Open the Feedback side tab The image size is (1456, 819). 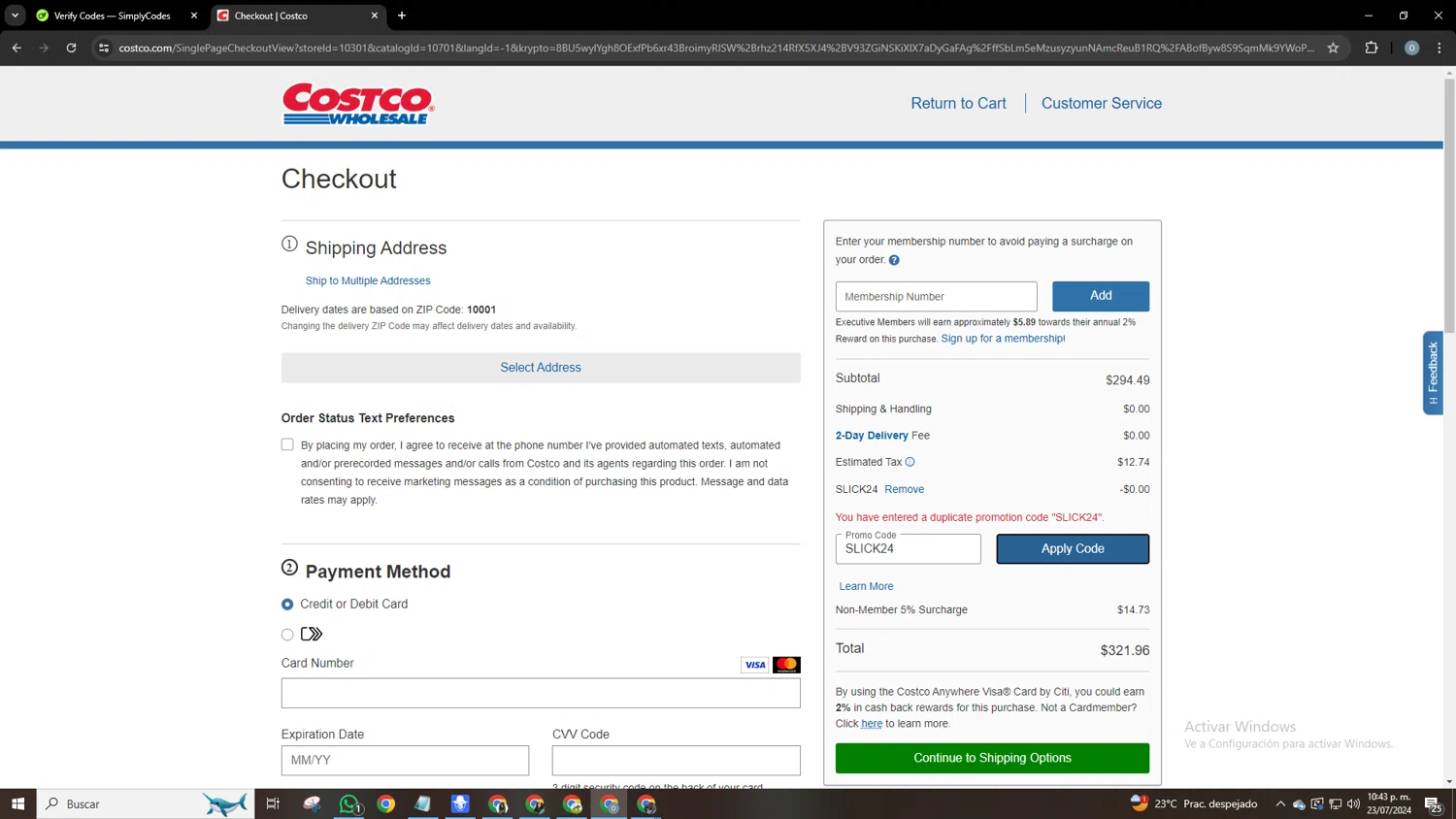pos(1433,373)
